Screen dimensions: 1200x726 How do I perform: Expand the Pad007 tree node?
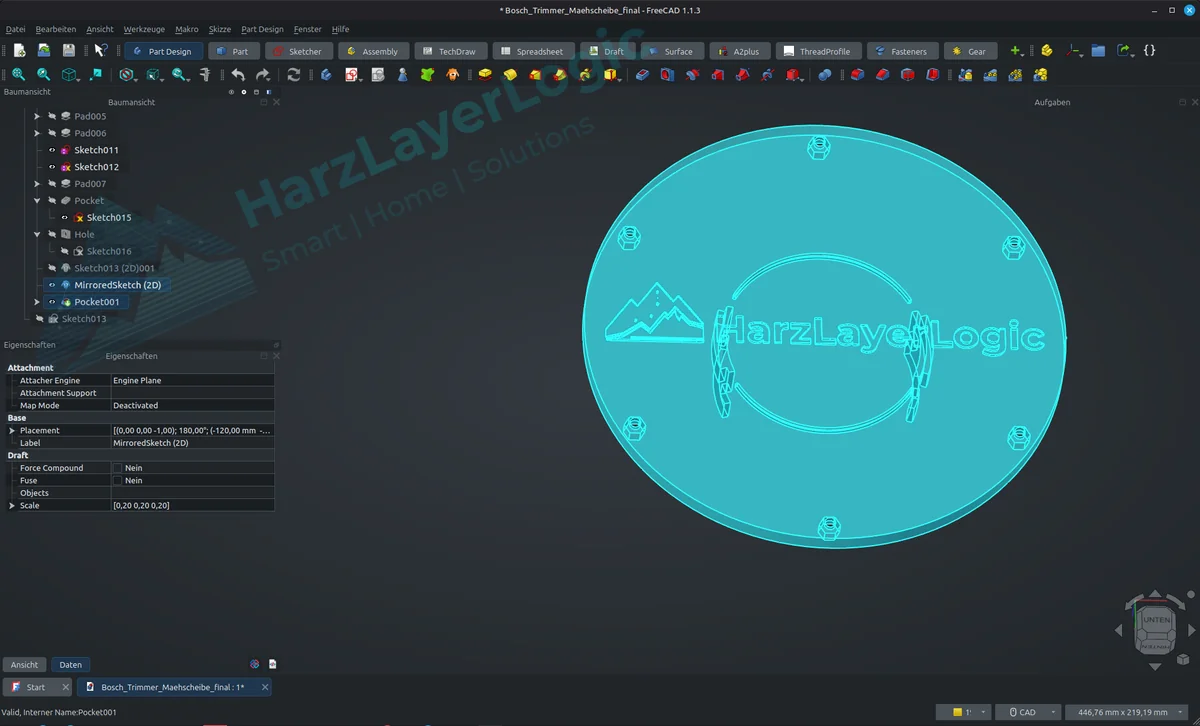[37, 184]
